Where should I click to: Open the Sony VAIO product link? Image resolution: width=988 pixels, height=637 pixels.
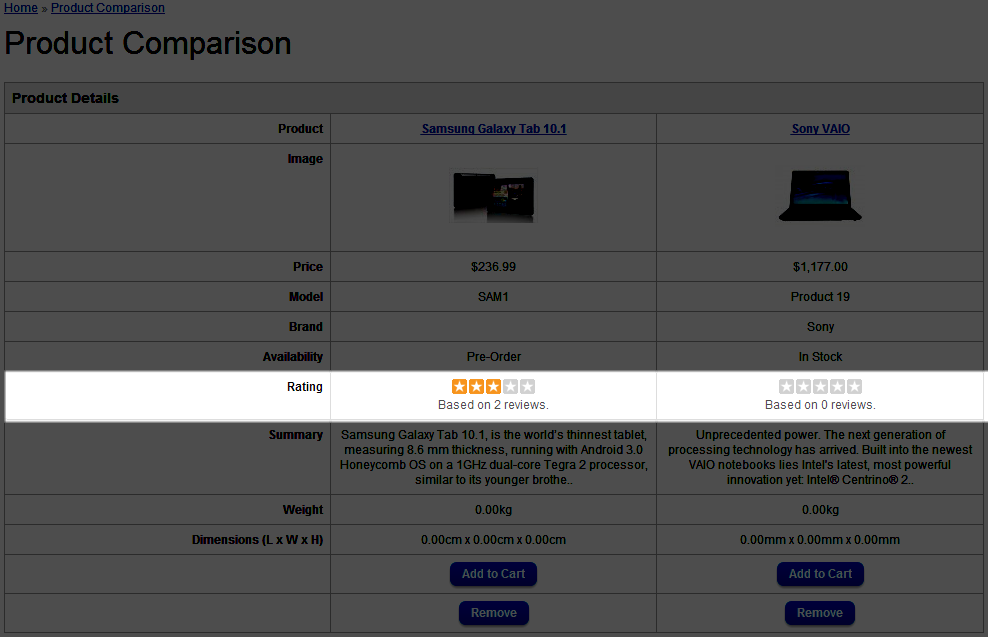820,129
